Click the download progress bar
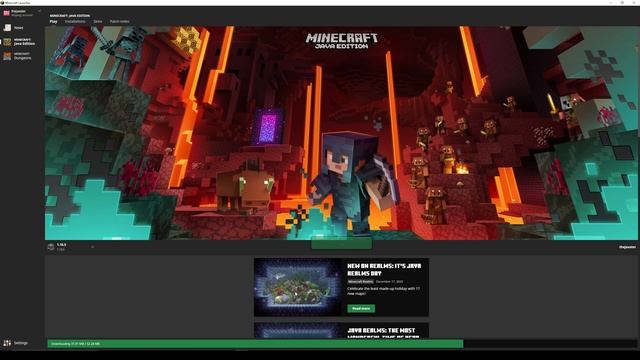Viewport: 640px width, 360px height. coord(342,344)
